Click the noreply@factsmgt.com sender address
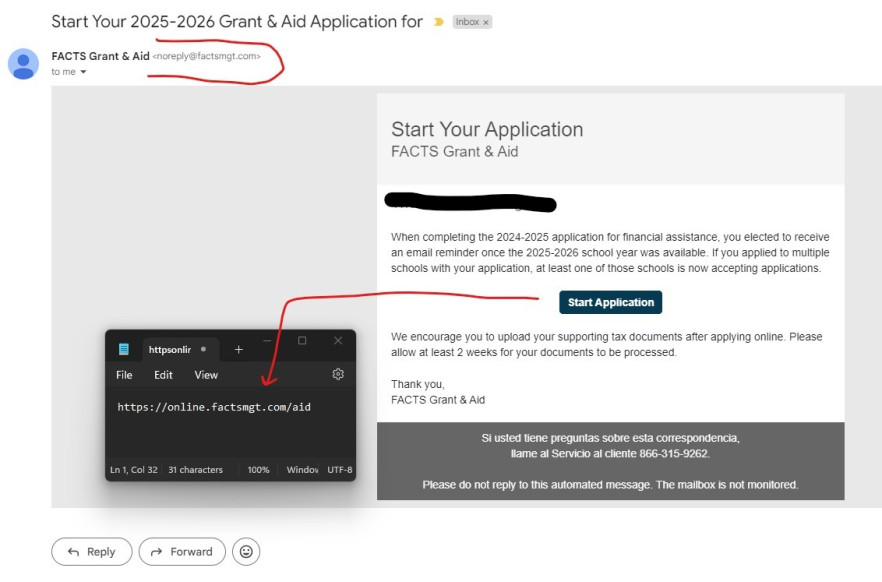The width and height of the screenshot is (882, 582). tap(206, 56)
